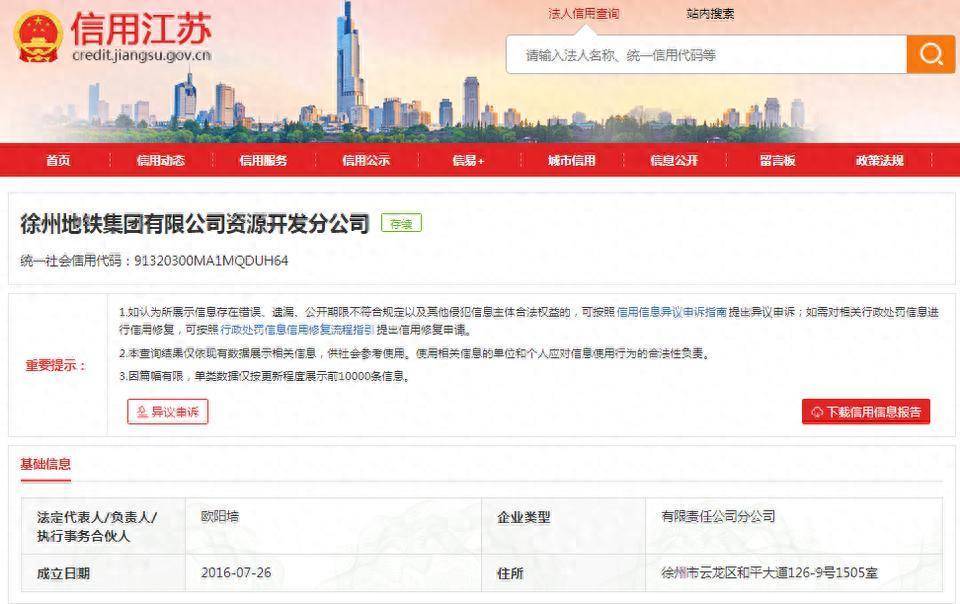Focus the legal entity name search field

click(707, 54)
